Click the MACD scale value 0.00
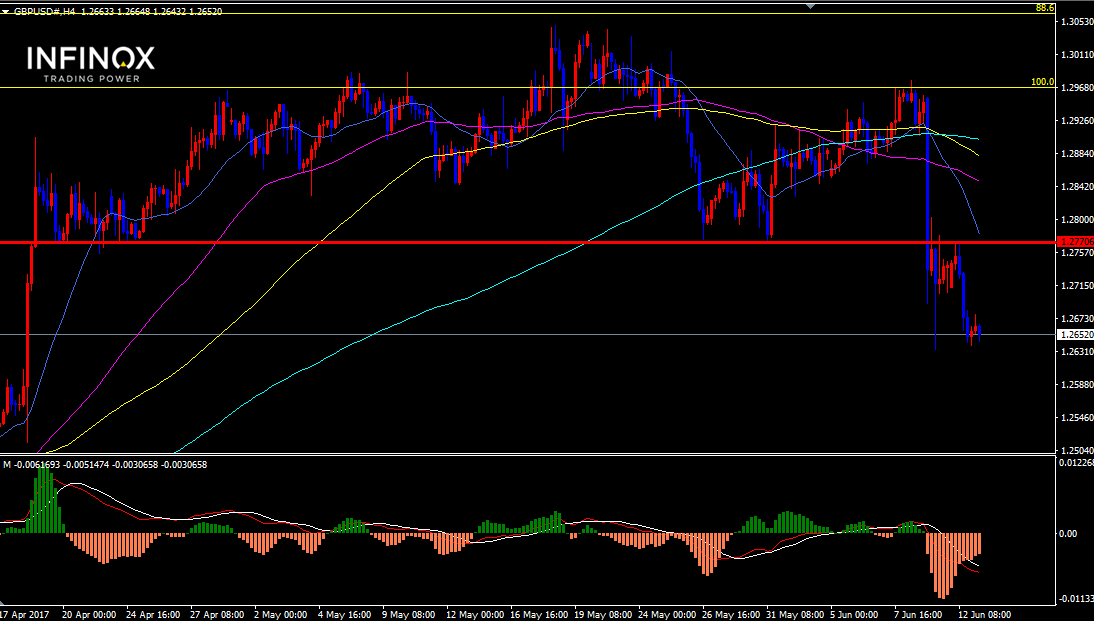Image resolution: width=1094 pixels, height=621 pixels. [1067, 534]
